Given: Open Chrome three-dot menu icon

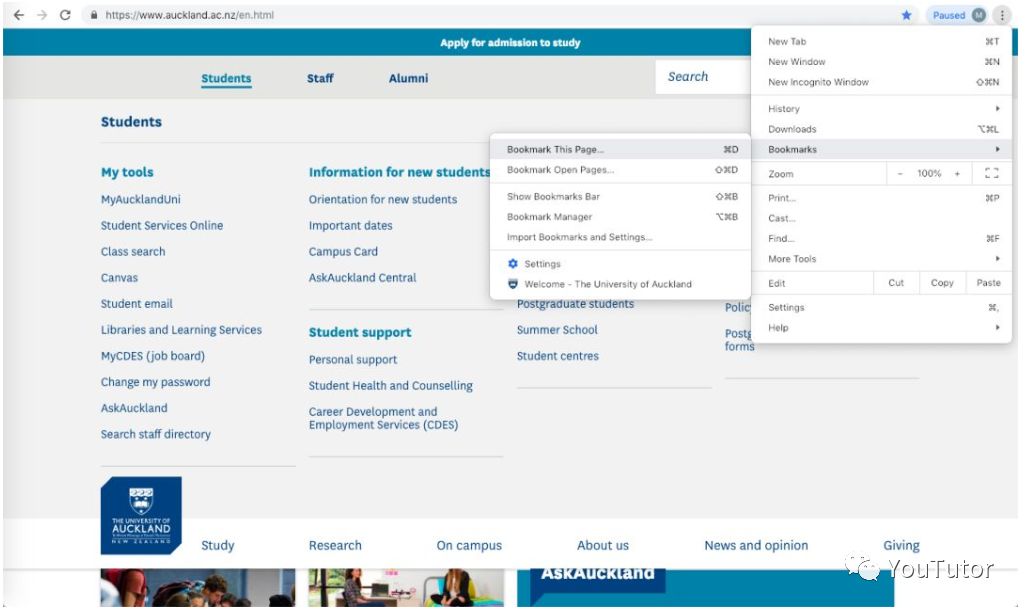Looking at the screenshot, I should 1002,14.
